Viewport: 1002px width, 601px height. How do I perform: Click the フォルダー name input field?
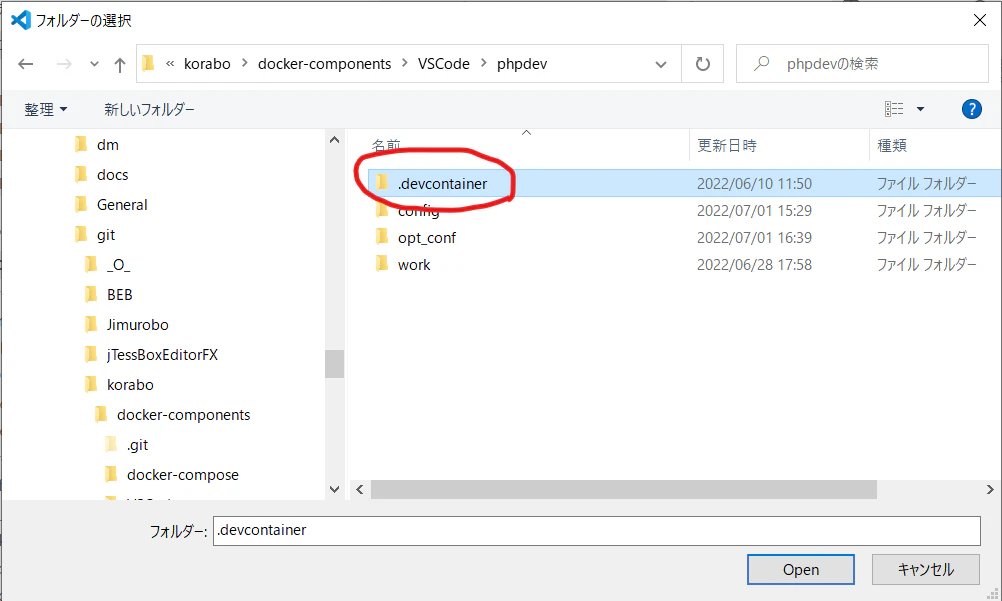point(597,531)
